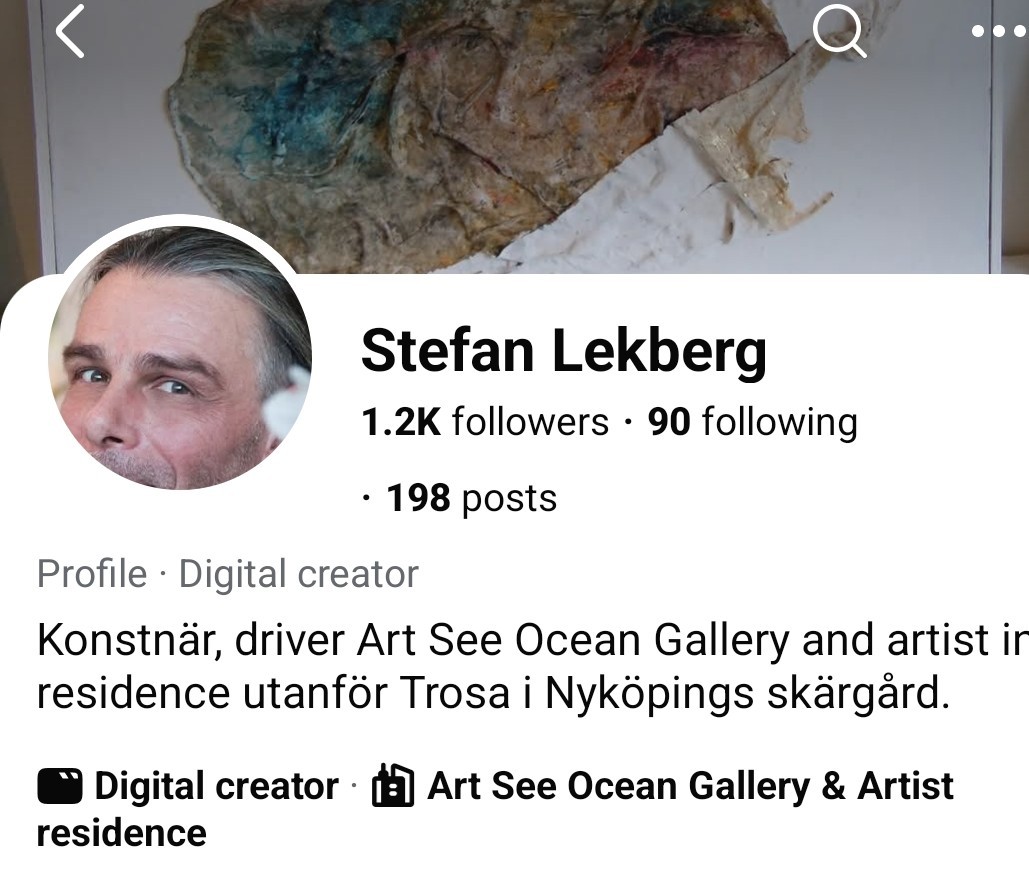Tap the gallery building icon
The image size is (1029, 892).
coord(392,784)
